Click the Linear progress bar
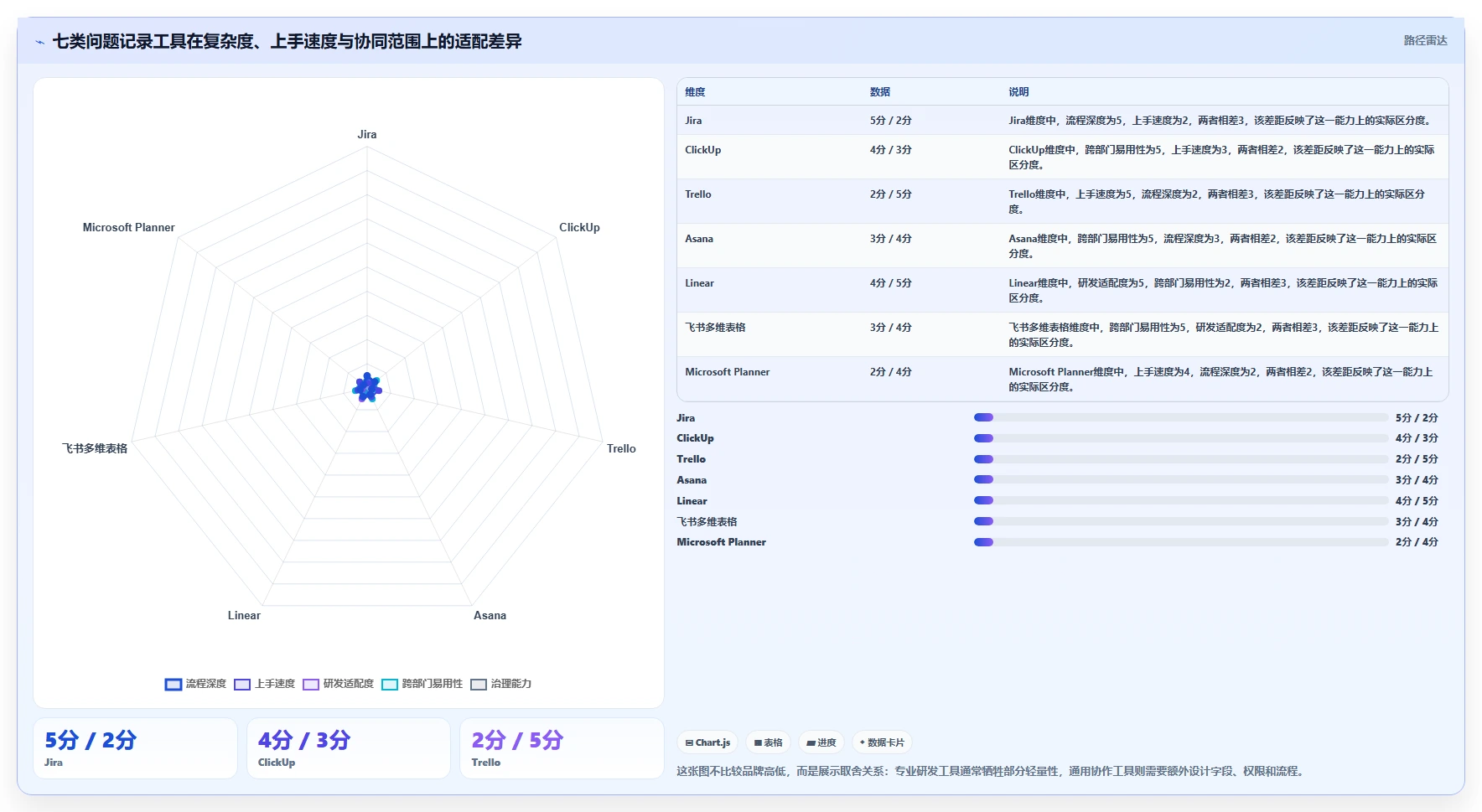 coord(1181,501)
